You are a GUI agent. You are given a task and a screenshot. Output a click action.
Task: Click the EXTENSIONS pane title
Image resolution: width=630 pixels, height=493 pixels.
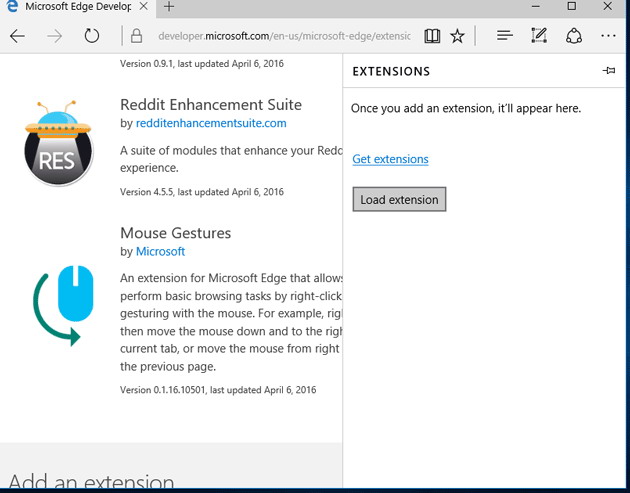(x=391, y=72)
